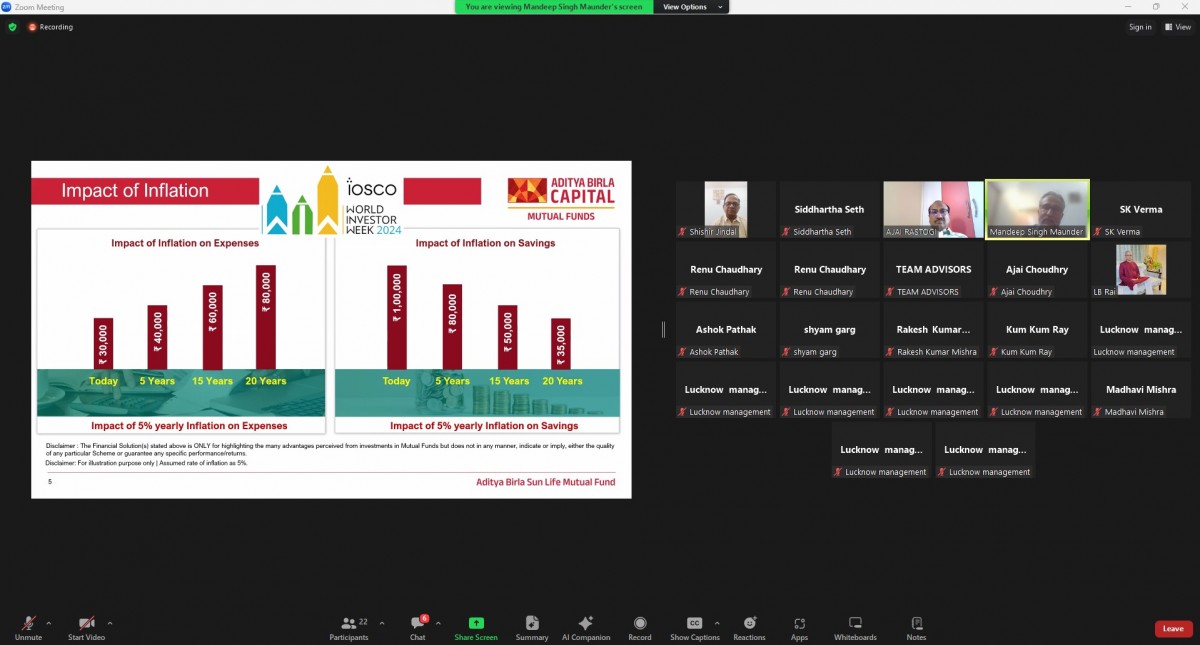
Task: Click 'Impact of 5% yearly Inflation on Expenses' caption
Action: click(x=189, y=426)
